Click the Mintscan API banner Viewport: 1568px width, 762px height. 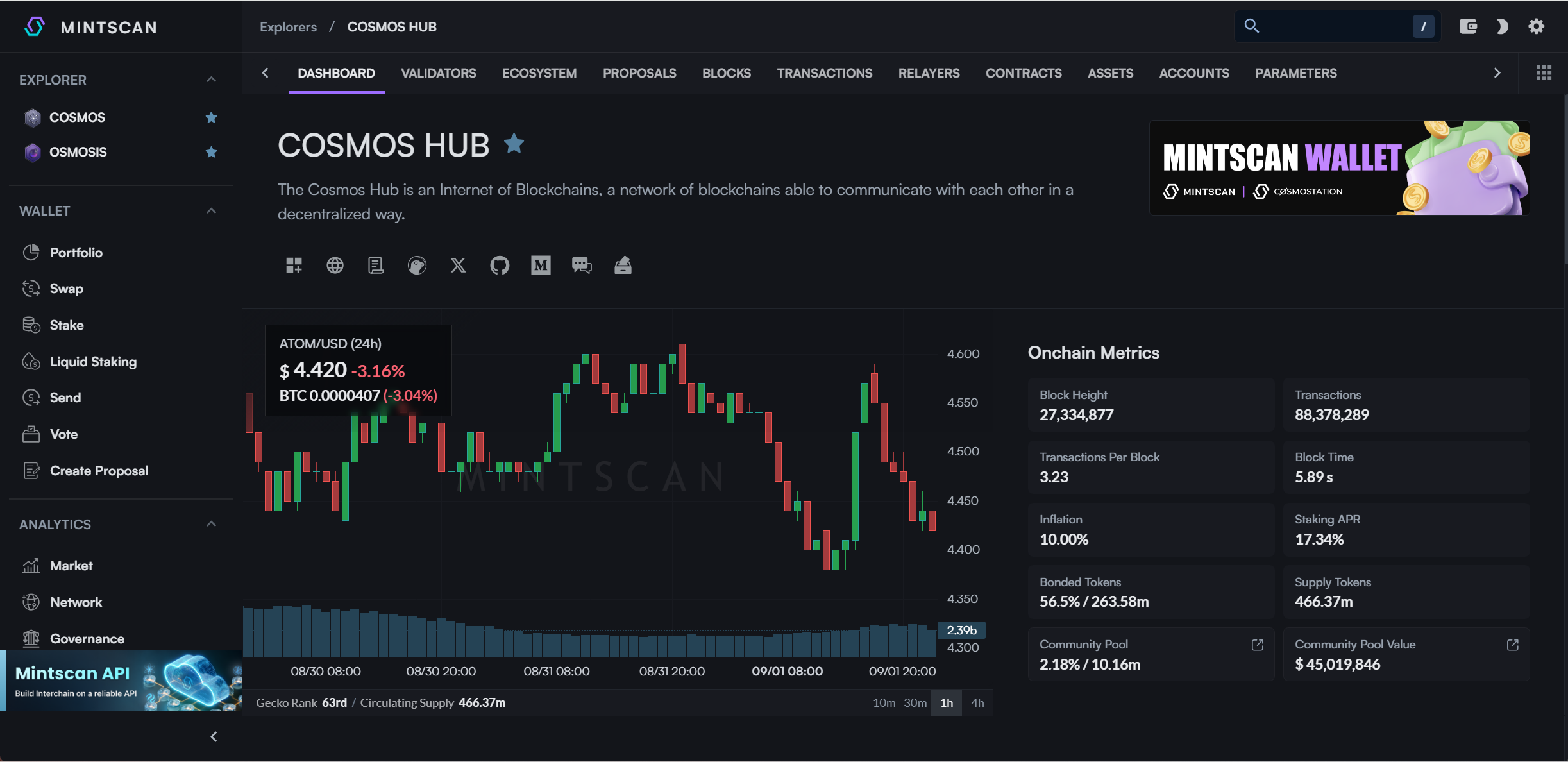coord(121,681)
